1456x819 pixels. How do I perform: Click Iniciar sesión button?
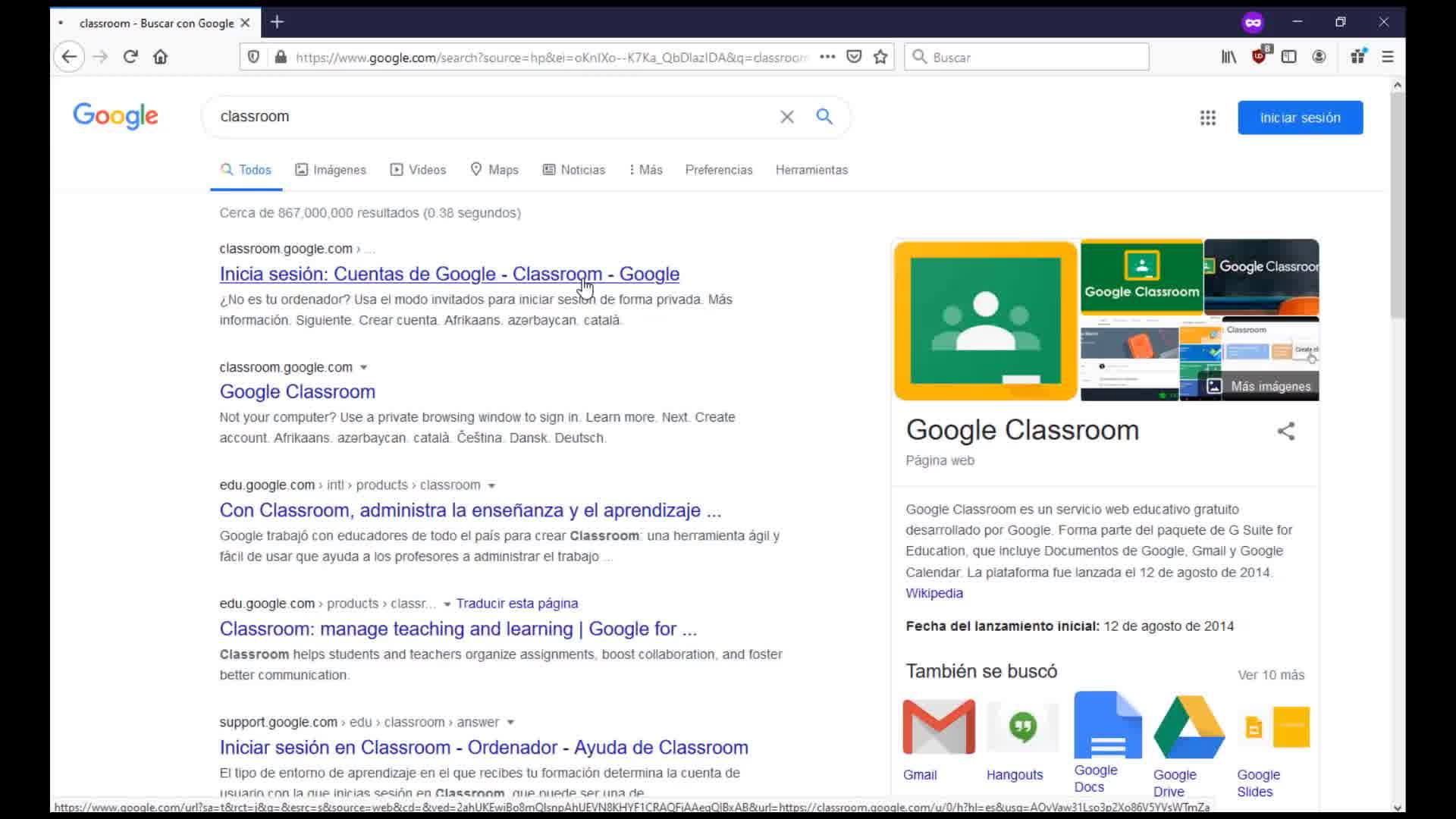pos(1300,118)
